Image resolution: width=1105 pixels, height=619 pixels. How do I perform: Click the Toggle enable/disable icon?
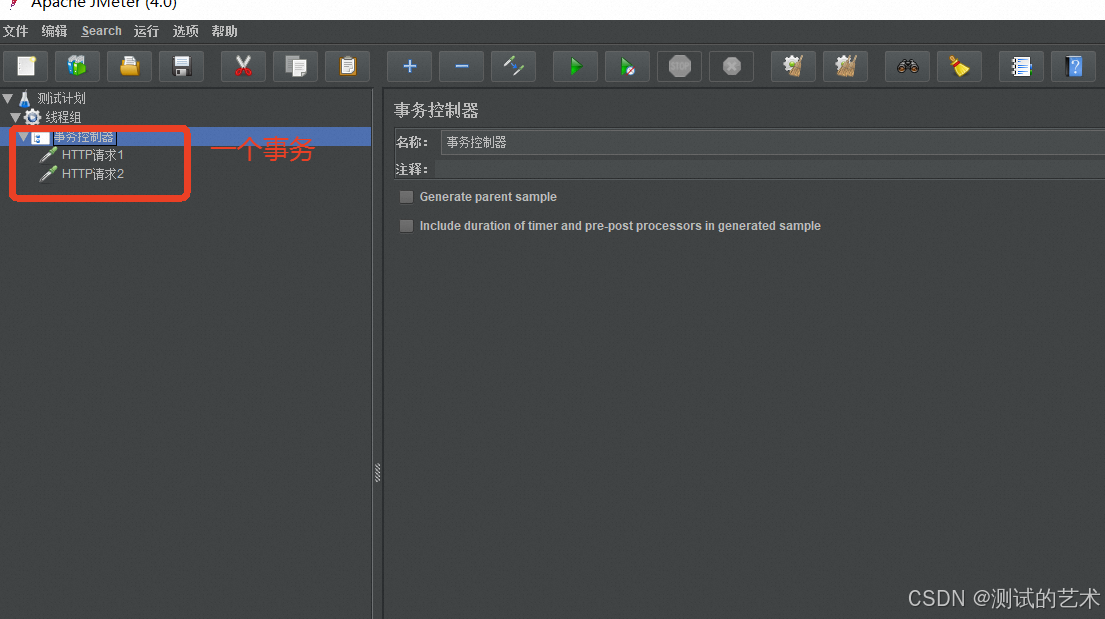[514, 66]
